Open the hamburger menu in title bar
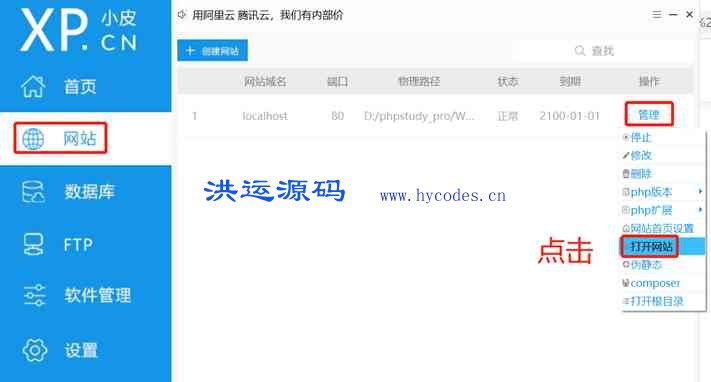711x382 pixels. tap(656, 15)
